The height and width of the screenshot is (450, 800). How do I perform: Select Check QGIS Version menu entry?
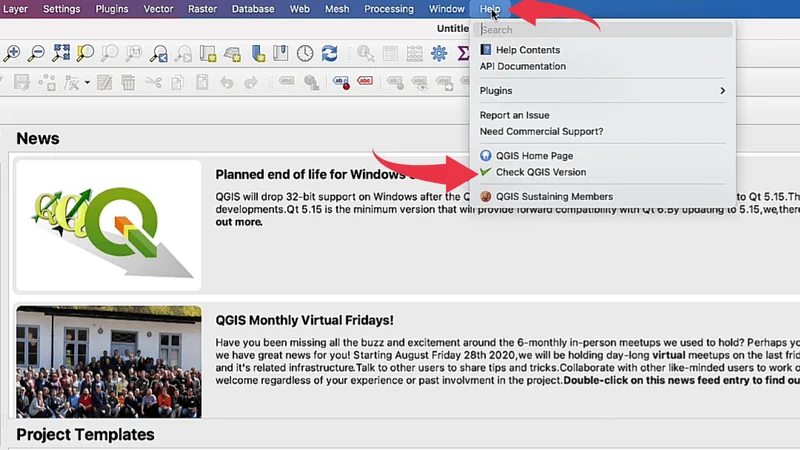tap(540, 172)
